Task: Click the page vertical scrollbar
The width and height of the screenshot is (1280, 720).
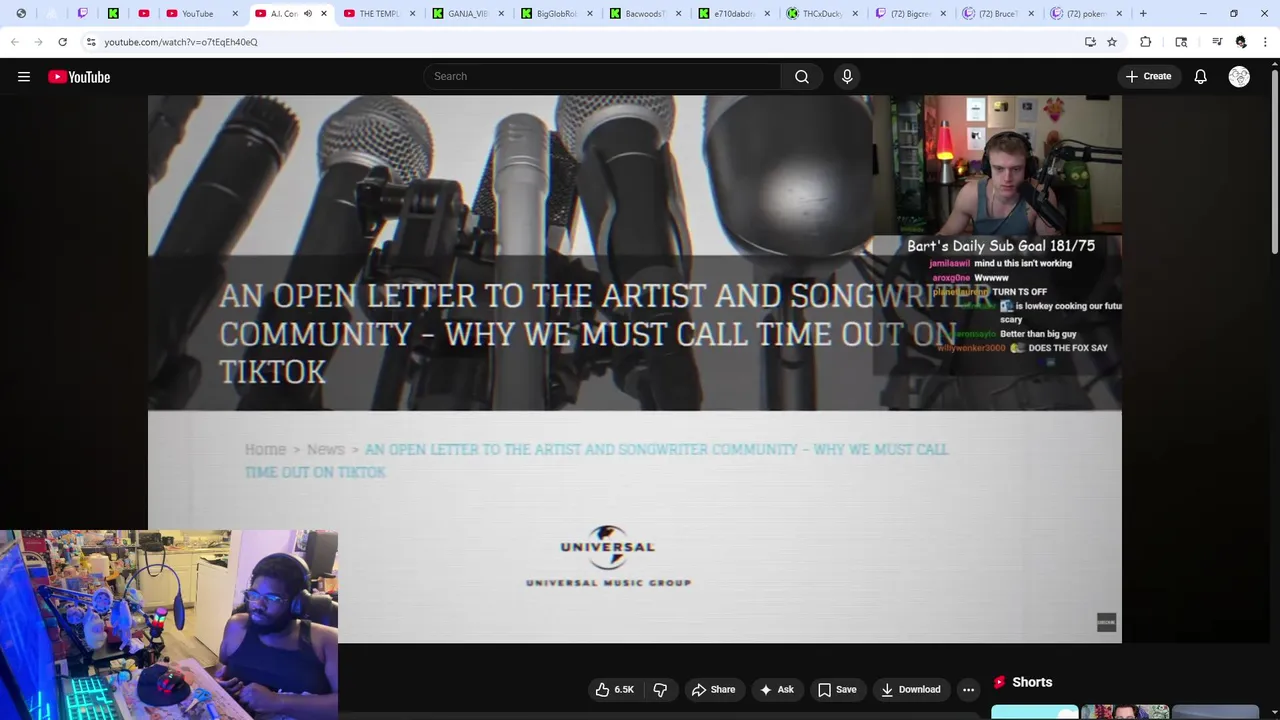Action: (1274, 160)
